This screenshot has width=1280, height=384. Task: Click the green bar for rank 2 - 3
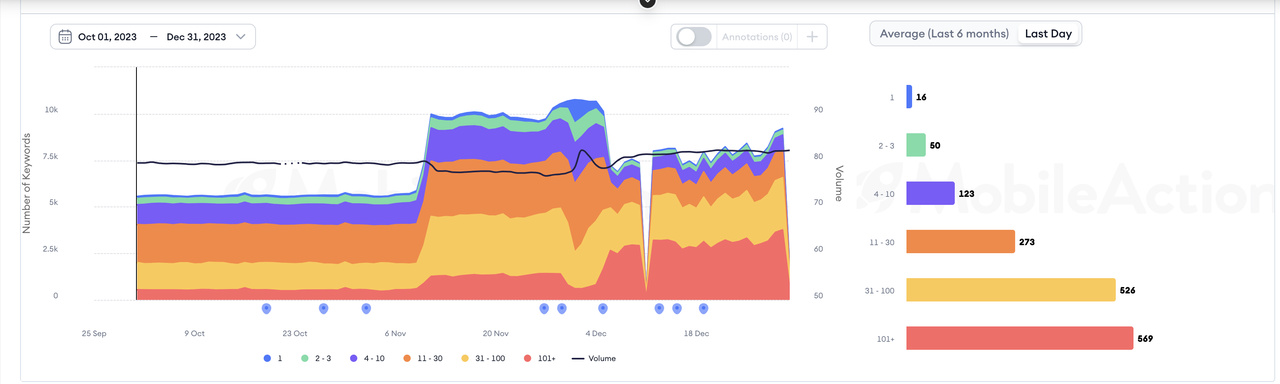(x=916, y=145)
